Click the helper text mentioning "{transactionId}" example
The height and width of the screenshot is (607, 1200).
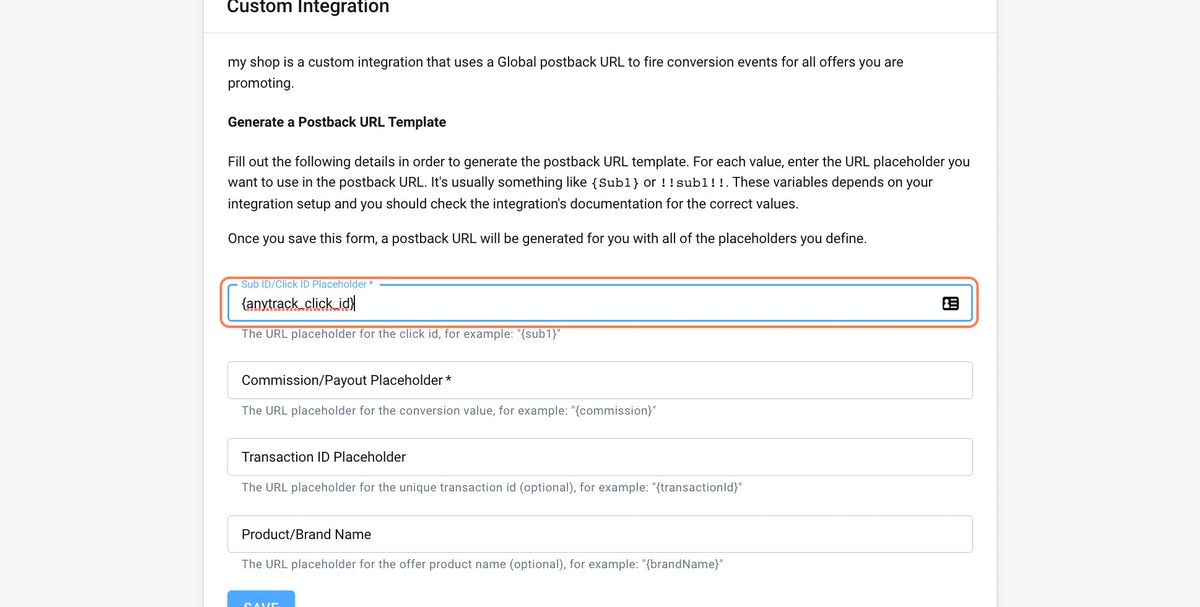pos(492,488)
